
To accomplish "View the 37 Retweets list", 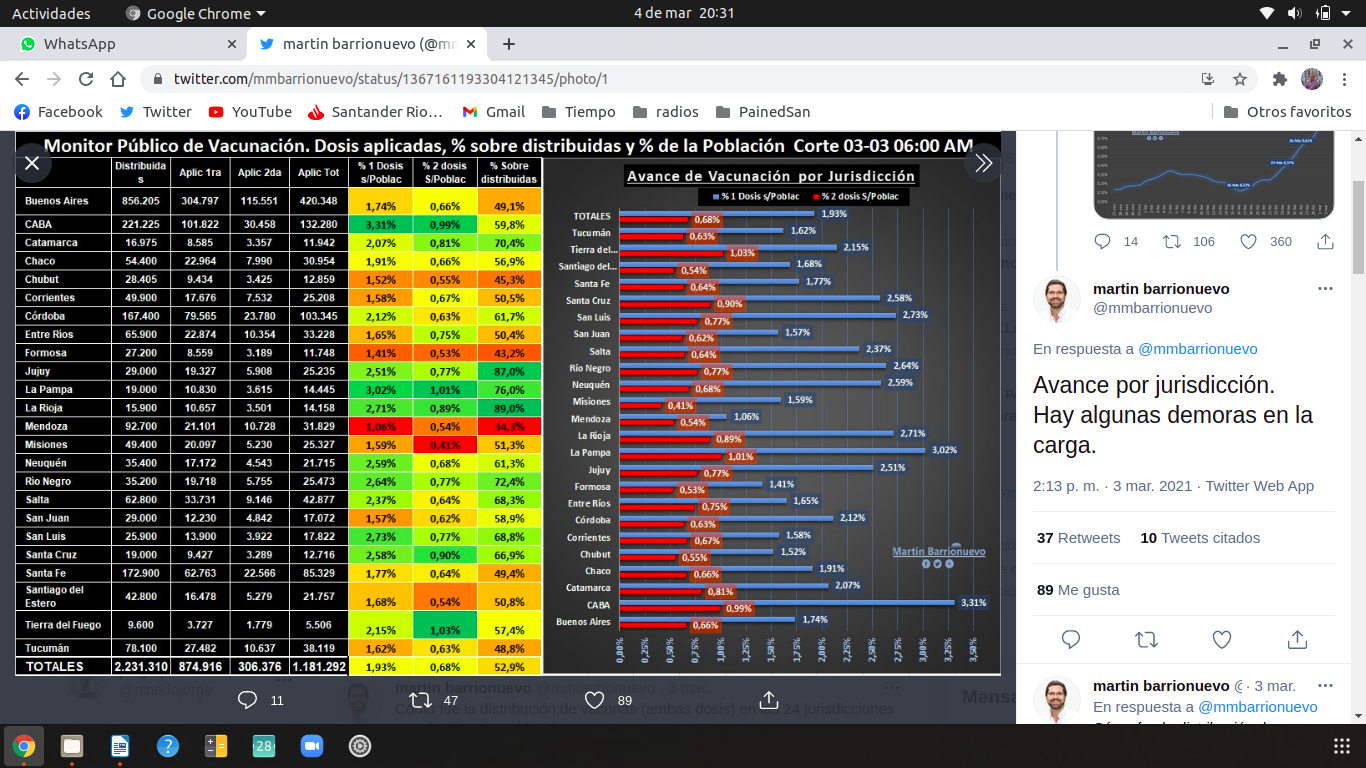I will point(1078,538).
